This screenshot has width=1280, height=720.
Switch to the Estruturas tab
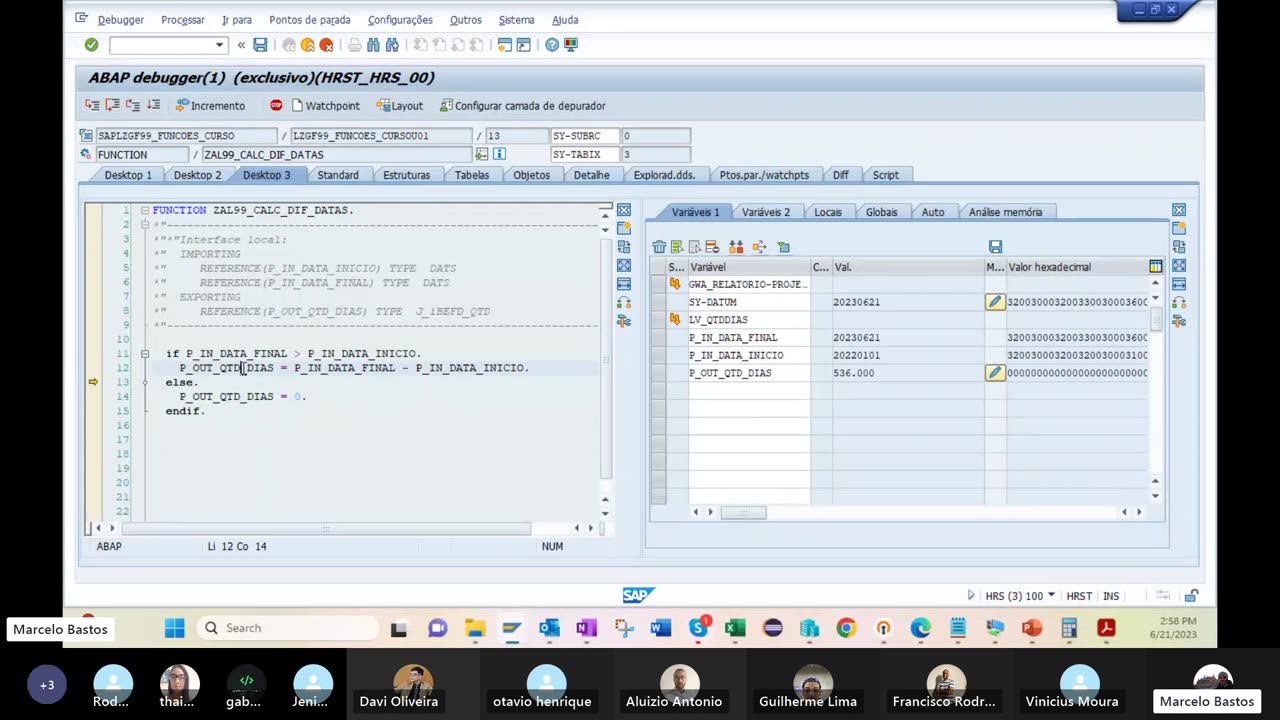pos(406,175)
